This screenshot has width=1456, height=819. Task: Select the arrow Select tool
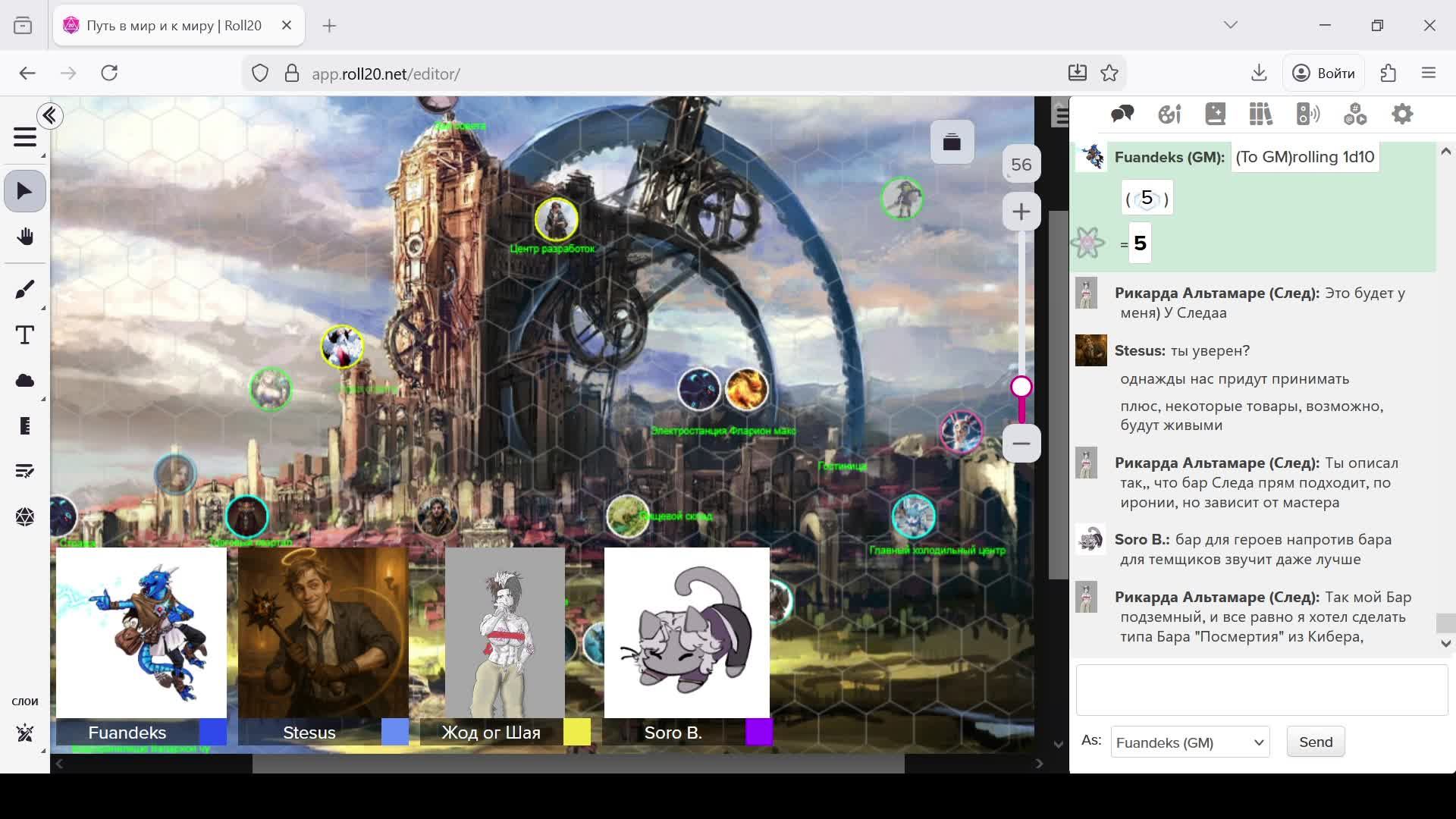(24, 191)
